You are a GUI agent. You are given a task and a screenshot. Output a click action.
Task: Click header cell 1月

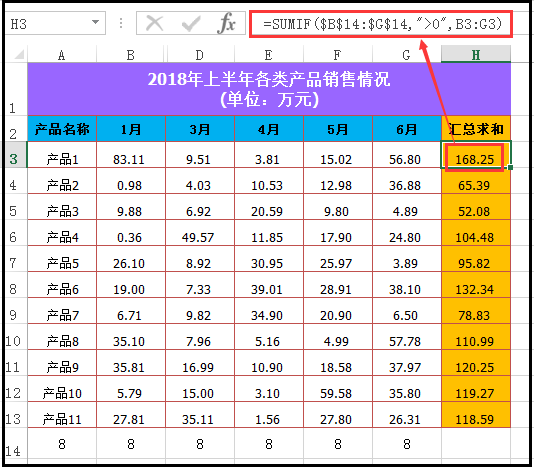(131, 129)
